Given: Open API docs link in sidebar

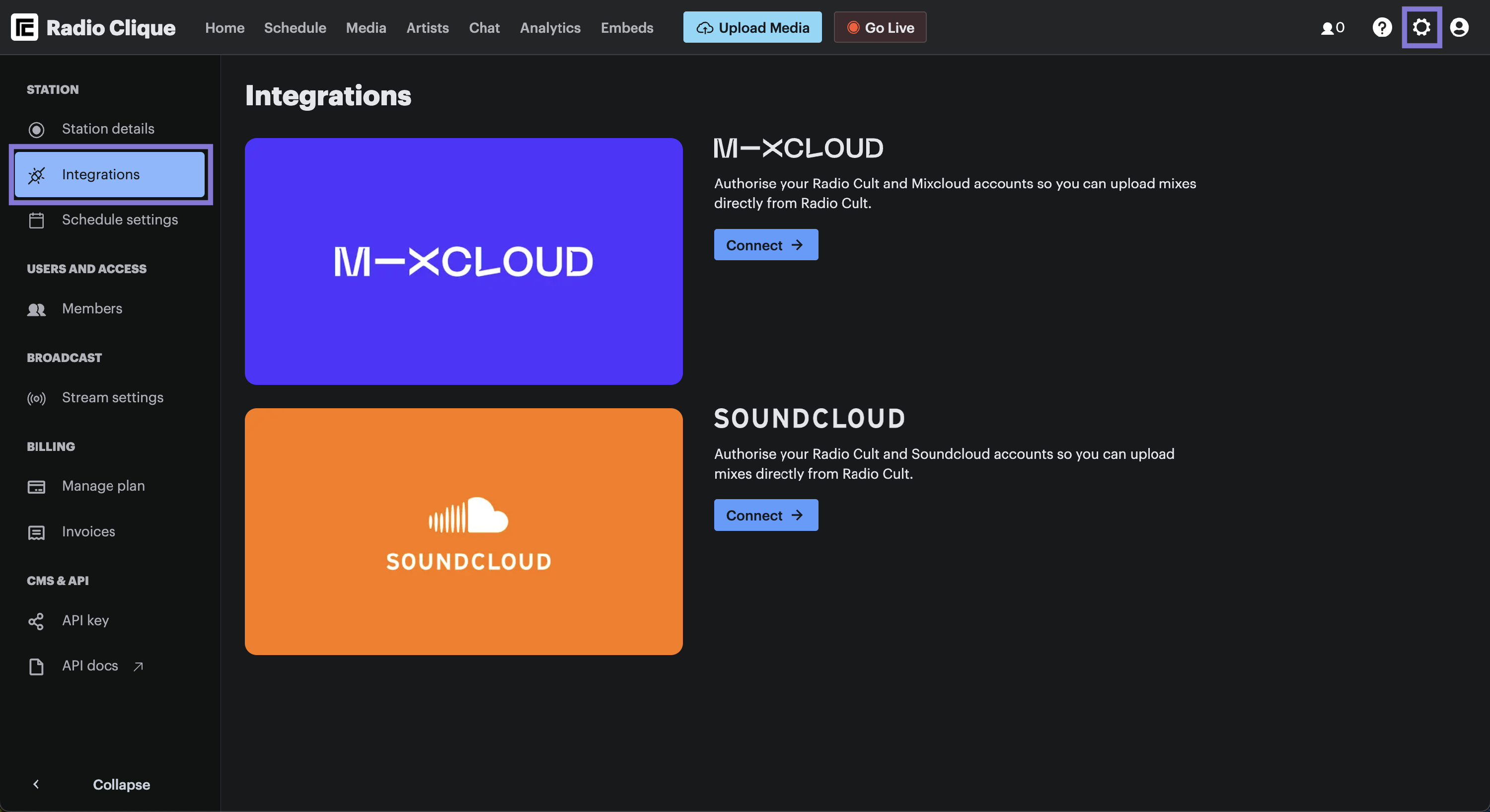Looking at the screenshot, I should tap(109, 665).
